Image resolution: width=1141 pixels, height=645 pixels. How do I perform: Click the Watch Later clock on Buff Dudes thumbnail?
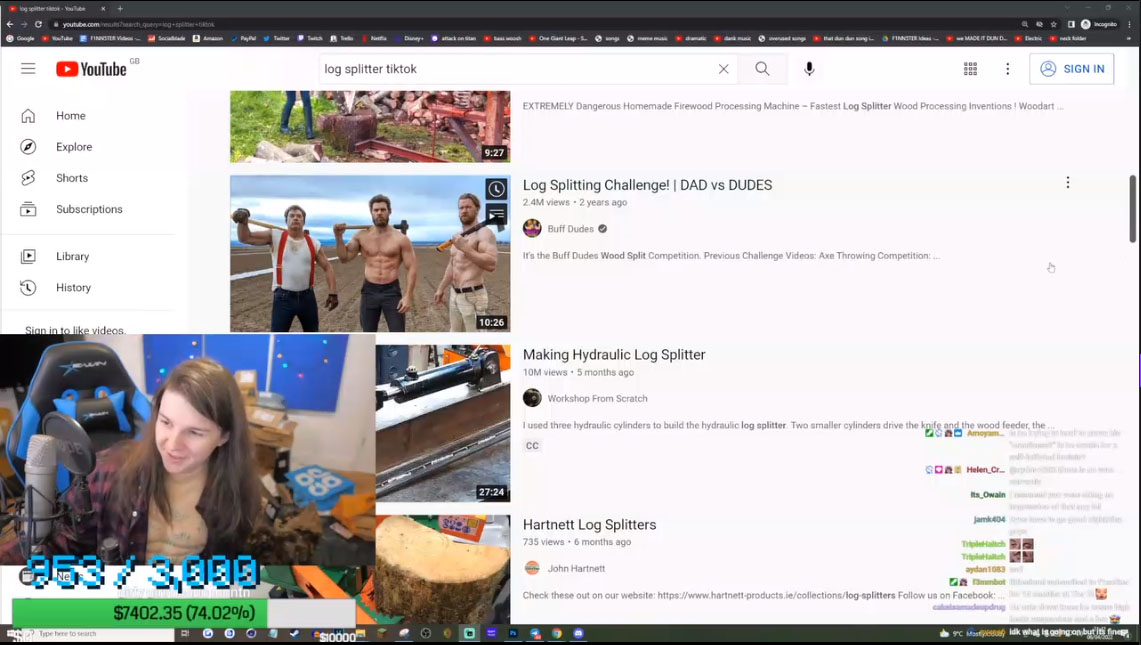click(496, 189)
